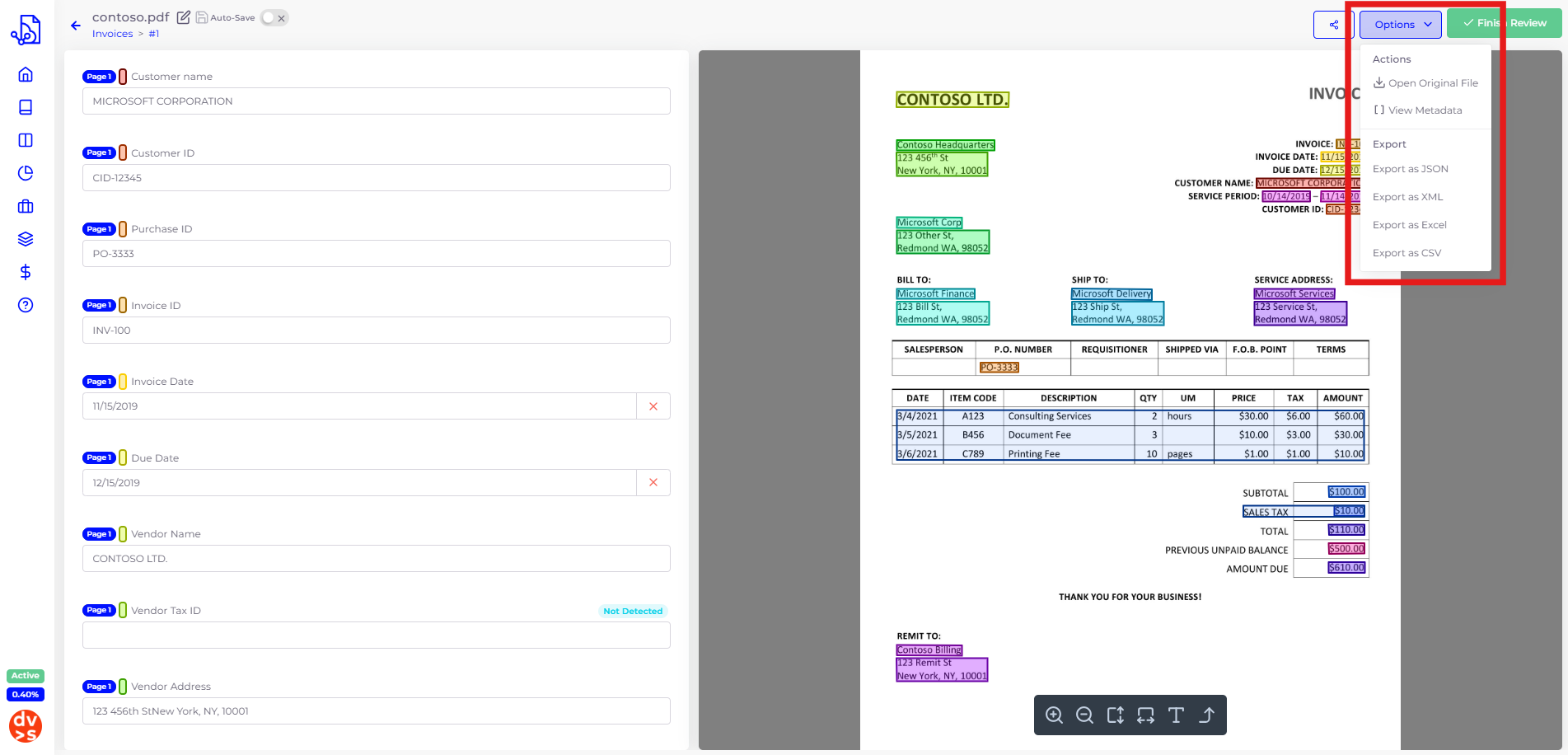1568x755 pixels.
Task: Open the home icon in sidebar
Action: (26, 74)
